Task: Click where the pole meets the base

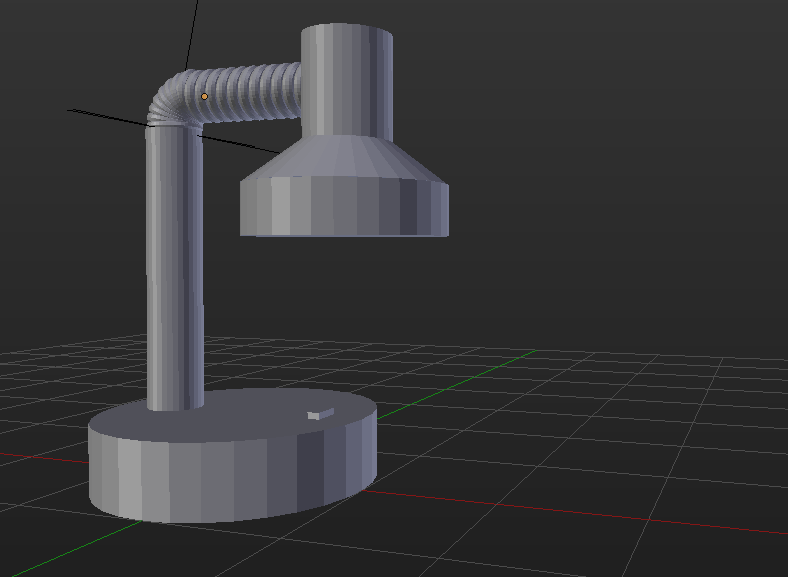Action: tap(175, 406)
